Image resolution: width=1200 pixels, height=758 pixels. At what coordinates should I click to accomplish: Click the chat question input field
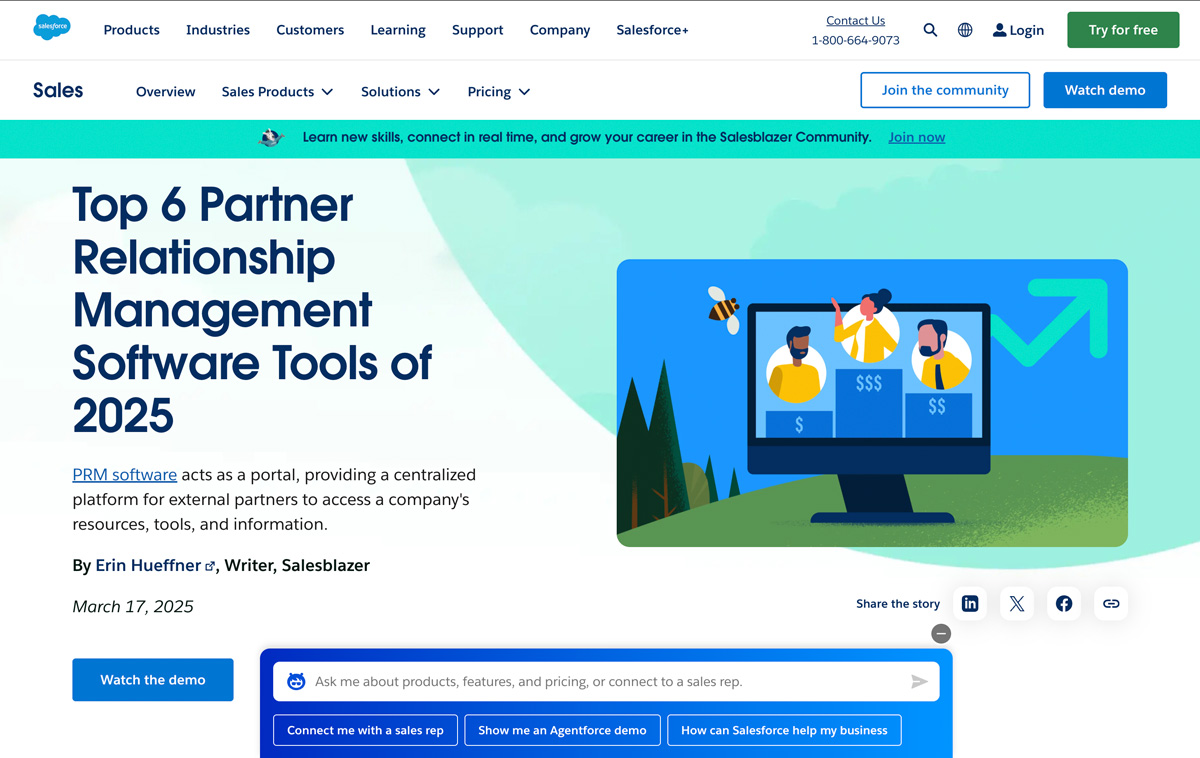600,681
